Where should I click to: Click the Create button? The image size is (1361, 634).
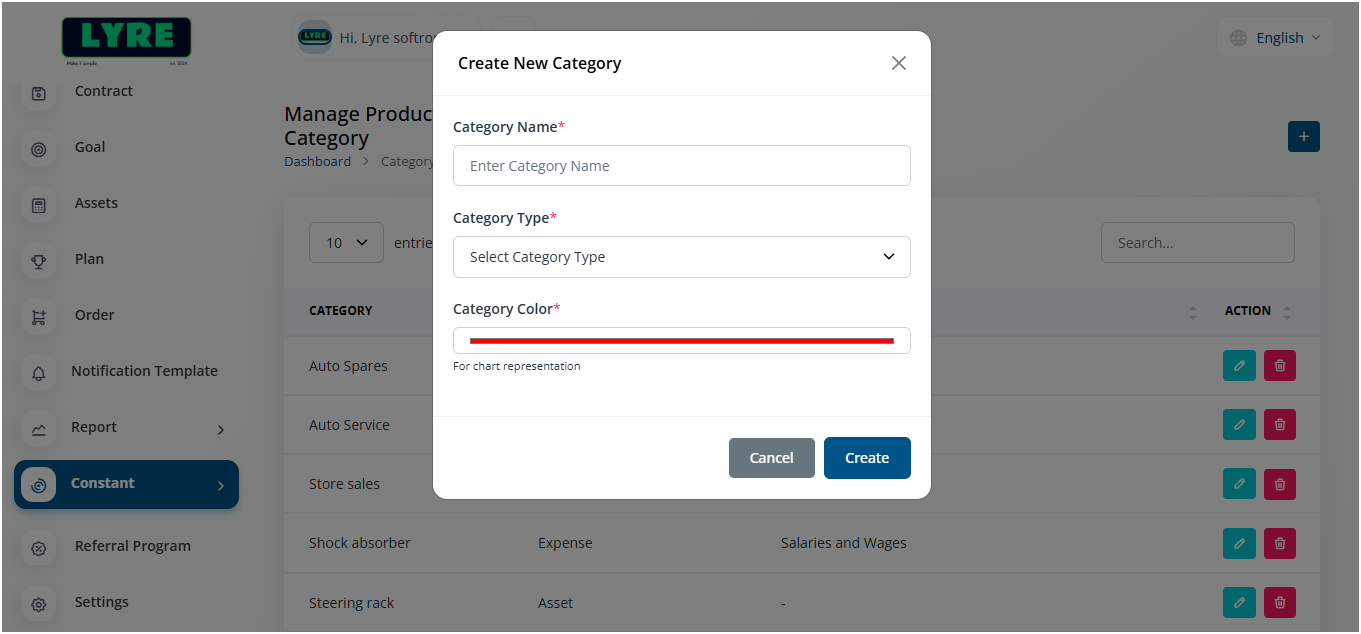pos(867,458)
